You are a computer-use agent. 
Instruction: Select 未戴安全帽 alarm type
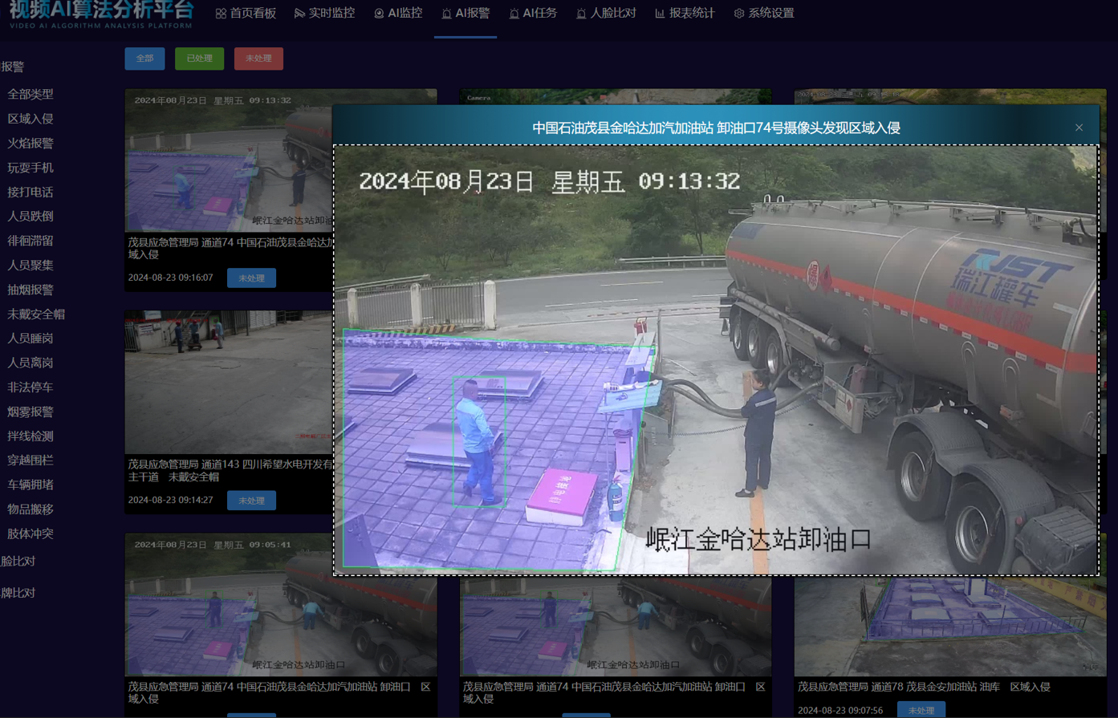(36, 314)
